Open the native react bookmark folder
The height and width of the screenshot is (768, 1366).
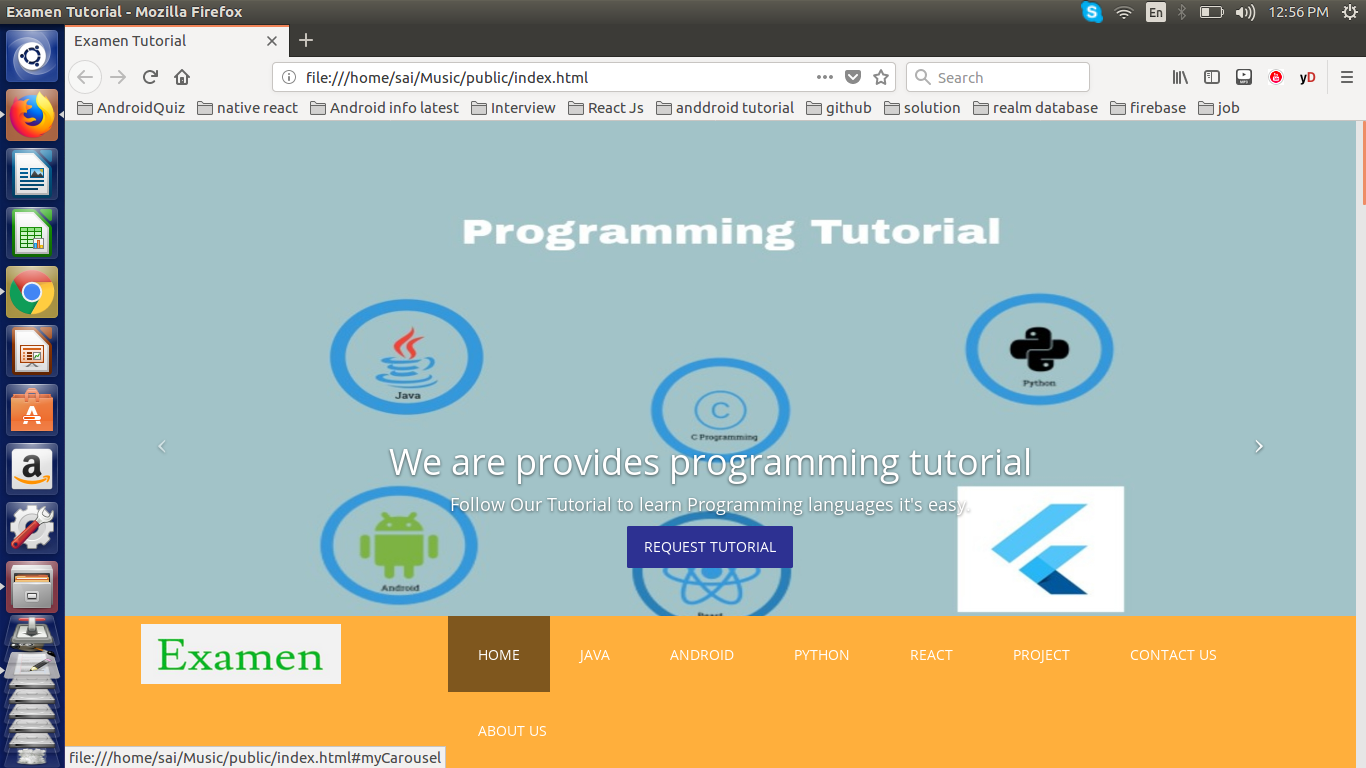(247, 107)
